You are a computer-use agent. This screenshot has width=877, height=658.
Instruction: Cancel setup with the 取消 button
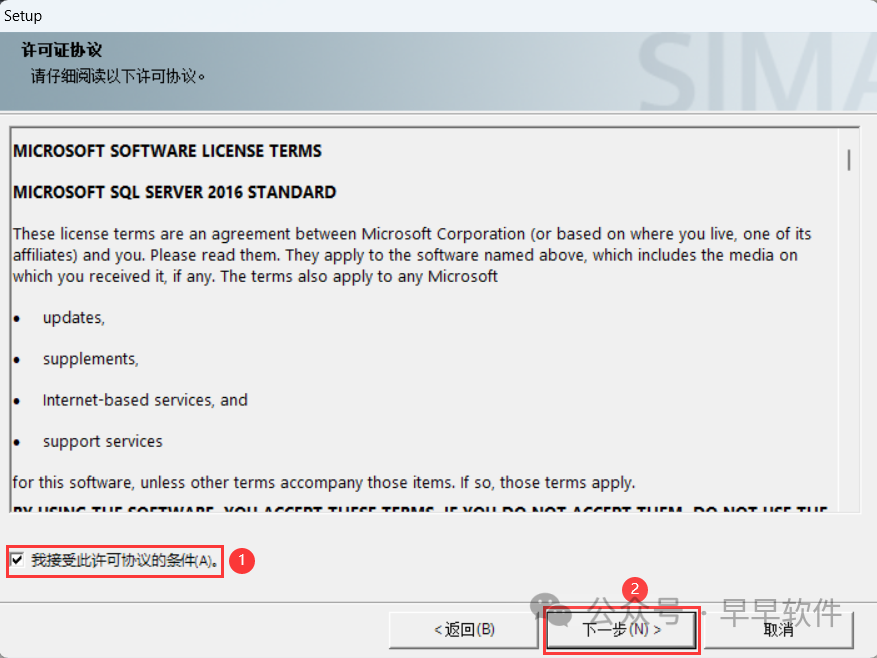(778, 630)
